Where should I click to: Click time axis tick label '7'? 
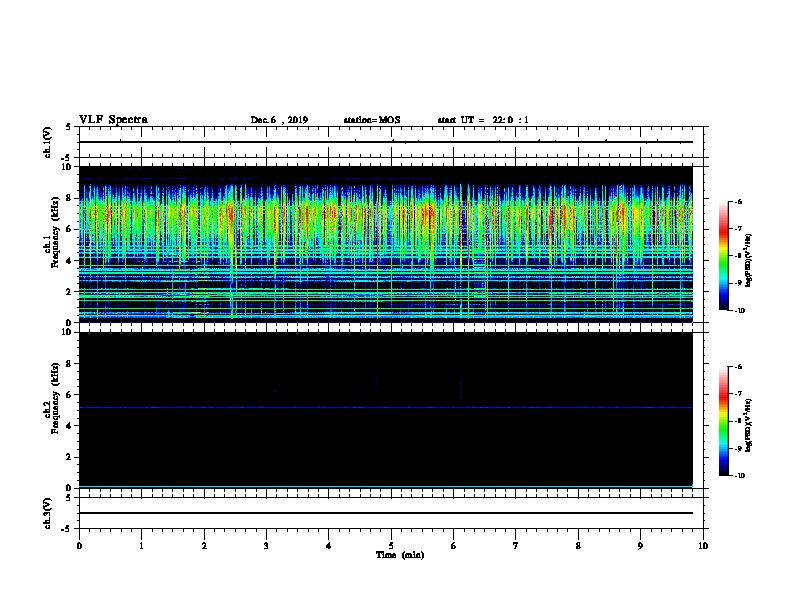click(x=516, y=546)
